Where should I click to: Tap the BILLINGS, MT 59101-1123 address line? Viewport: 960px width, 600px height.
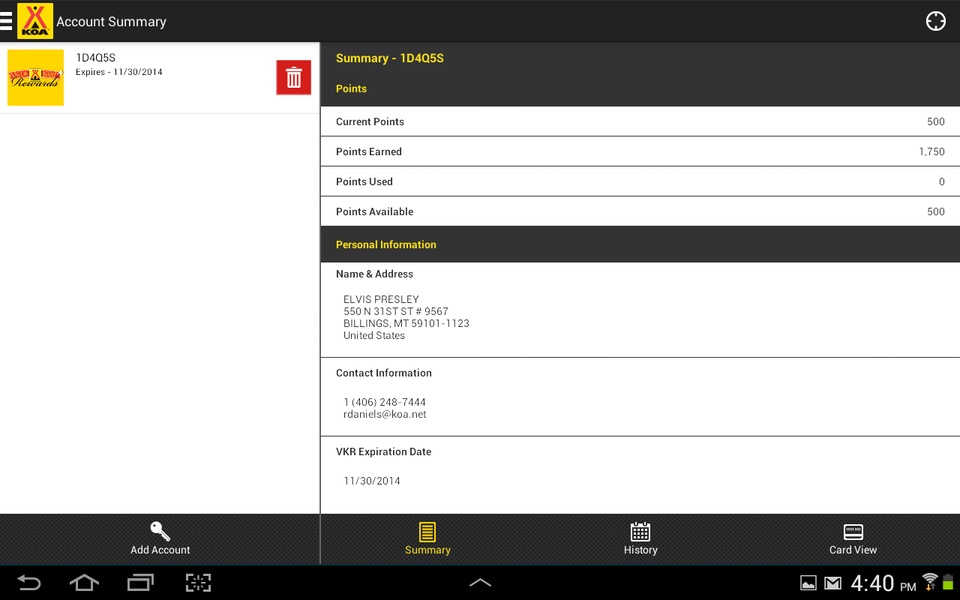pyautogui.click(x=406, y=323)
